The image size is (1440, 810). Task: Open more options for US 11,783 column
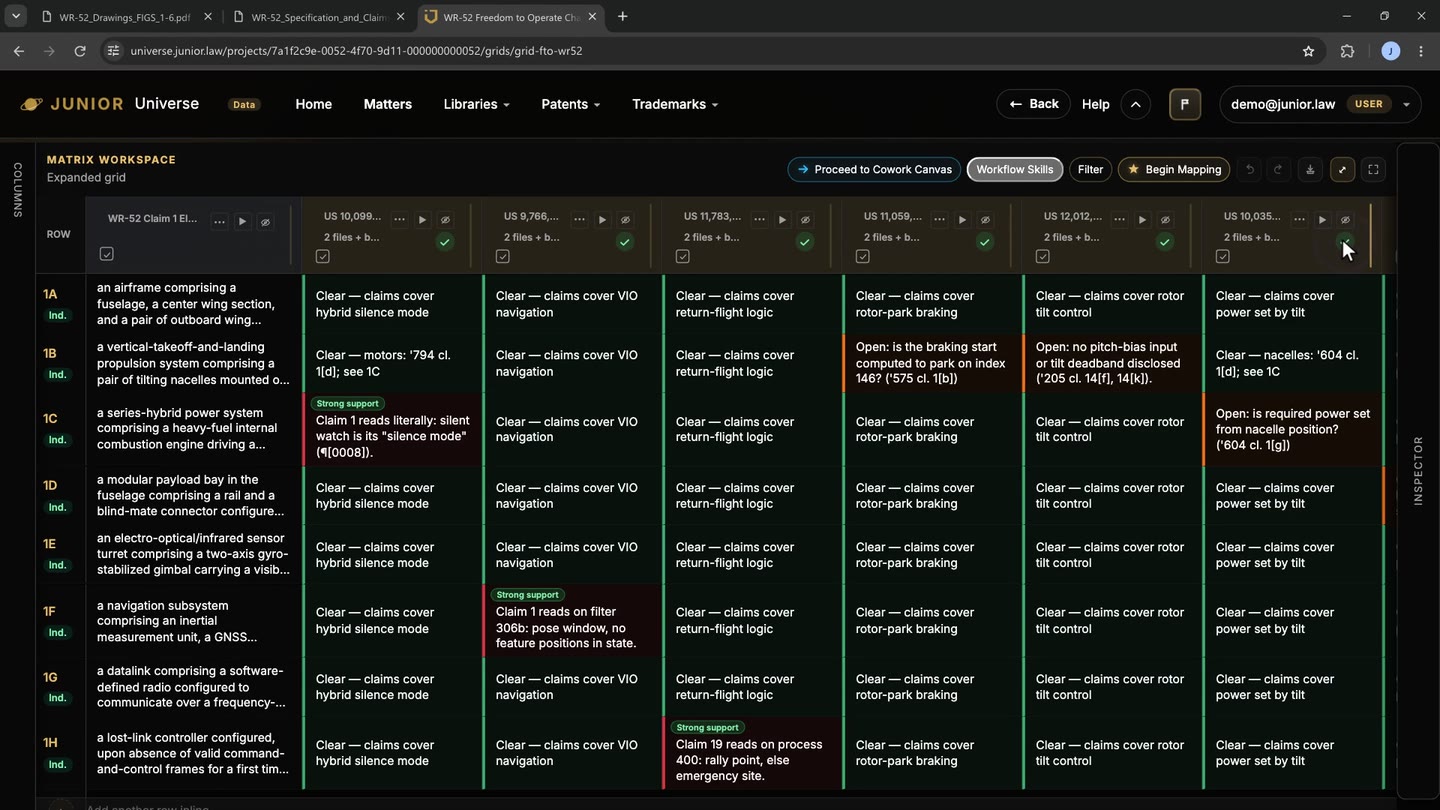759,220
